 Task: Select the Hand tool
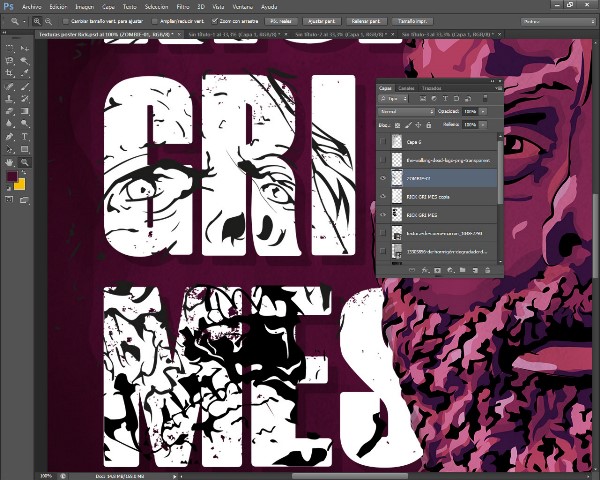10,162
